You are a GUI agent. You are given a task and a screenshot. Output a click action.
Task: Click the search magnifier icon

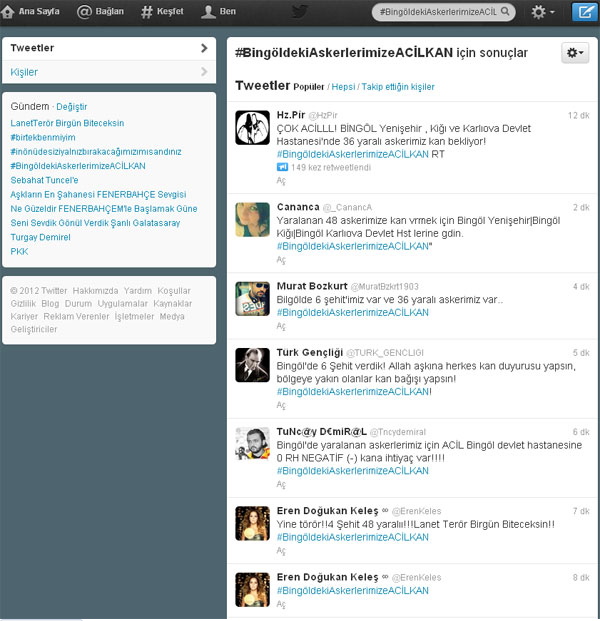pos(505,11)
